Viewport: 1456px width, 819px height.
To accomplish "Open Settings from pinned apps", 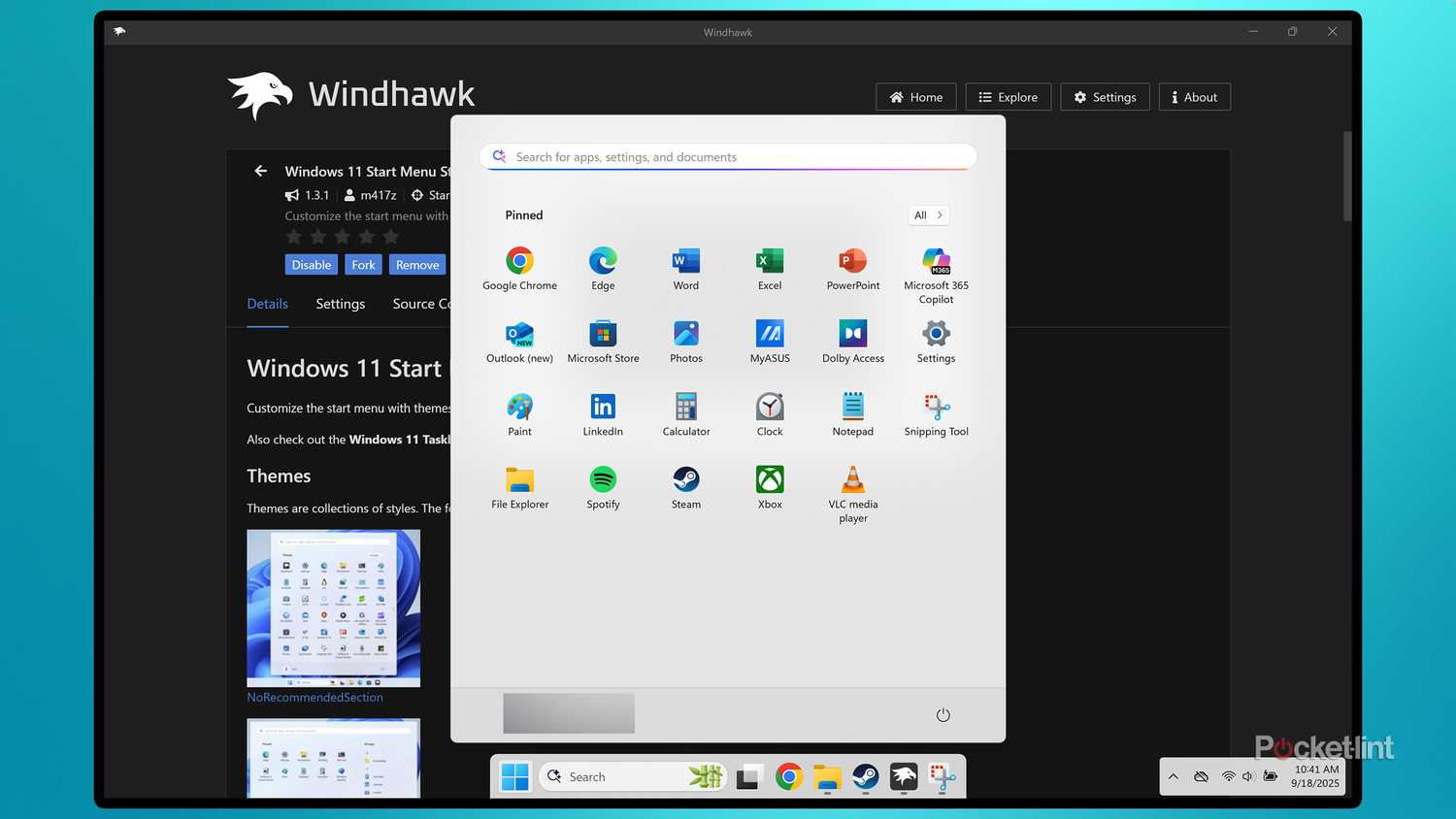I will (936, 342).
